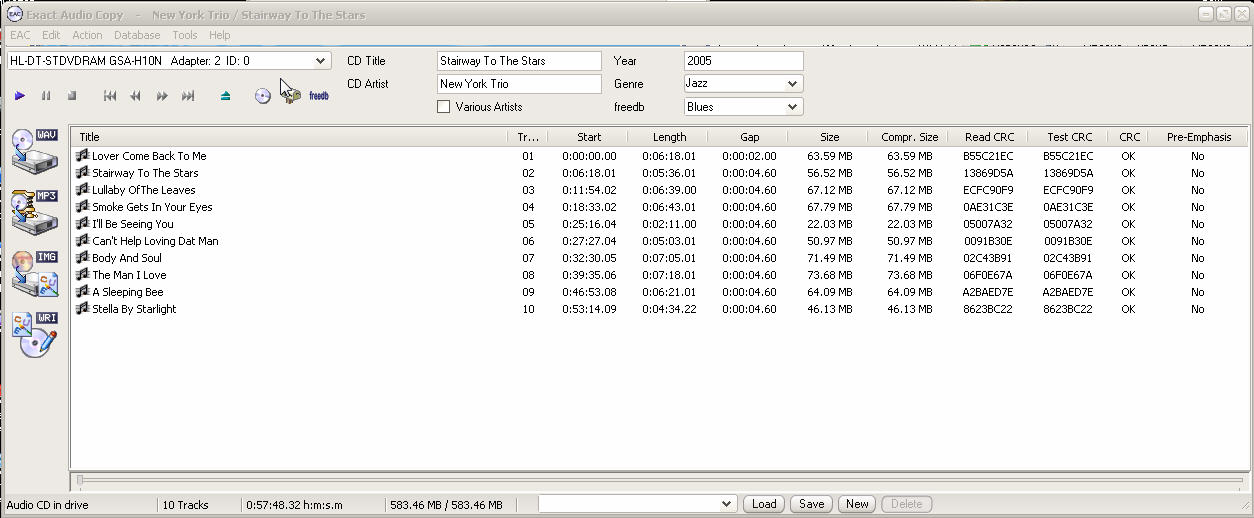Click music note icon of Stairway To The Stars track

(x=83, y=172)
